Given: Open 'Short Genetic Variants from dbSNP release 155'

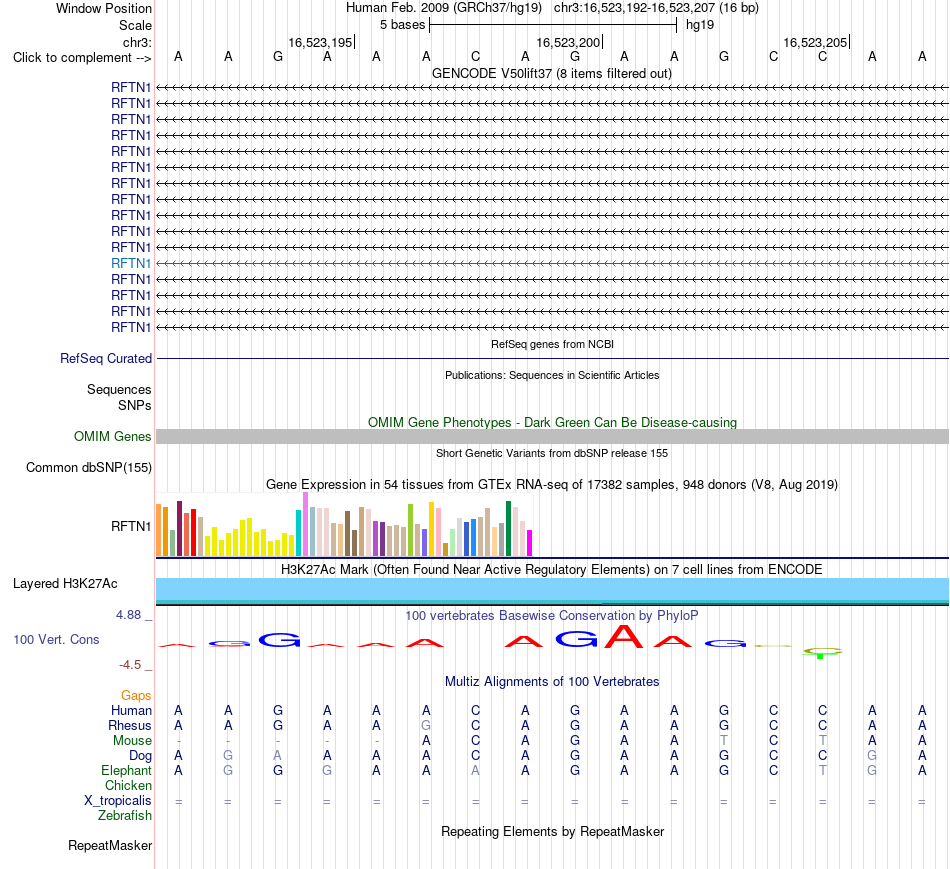Looking at the screenshot, I should point(552,453).
